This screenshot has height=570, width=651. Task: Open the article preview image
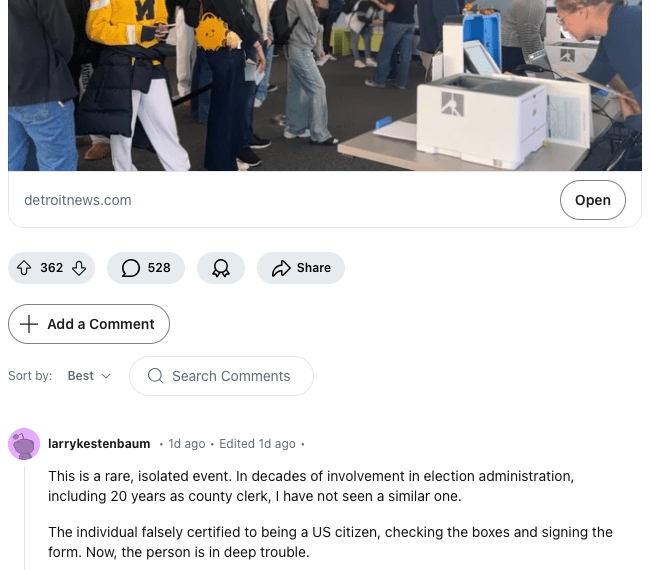325,85
